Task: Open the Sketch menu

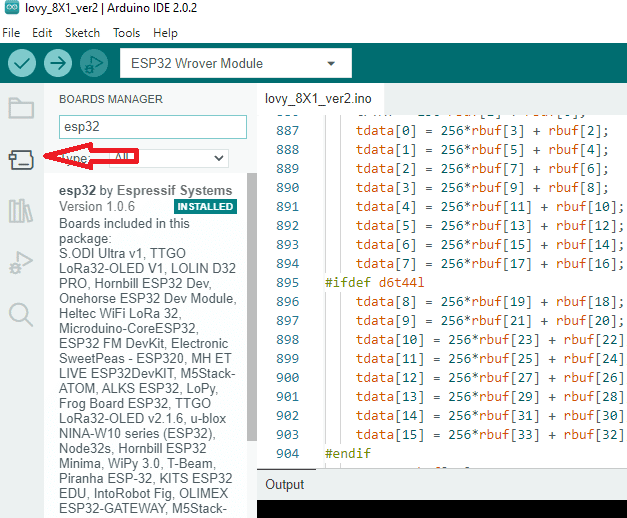Action: click(x=82, y=33)
